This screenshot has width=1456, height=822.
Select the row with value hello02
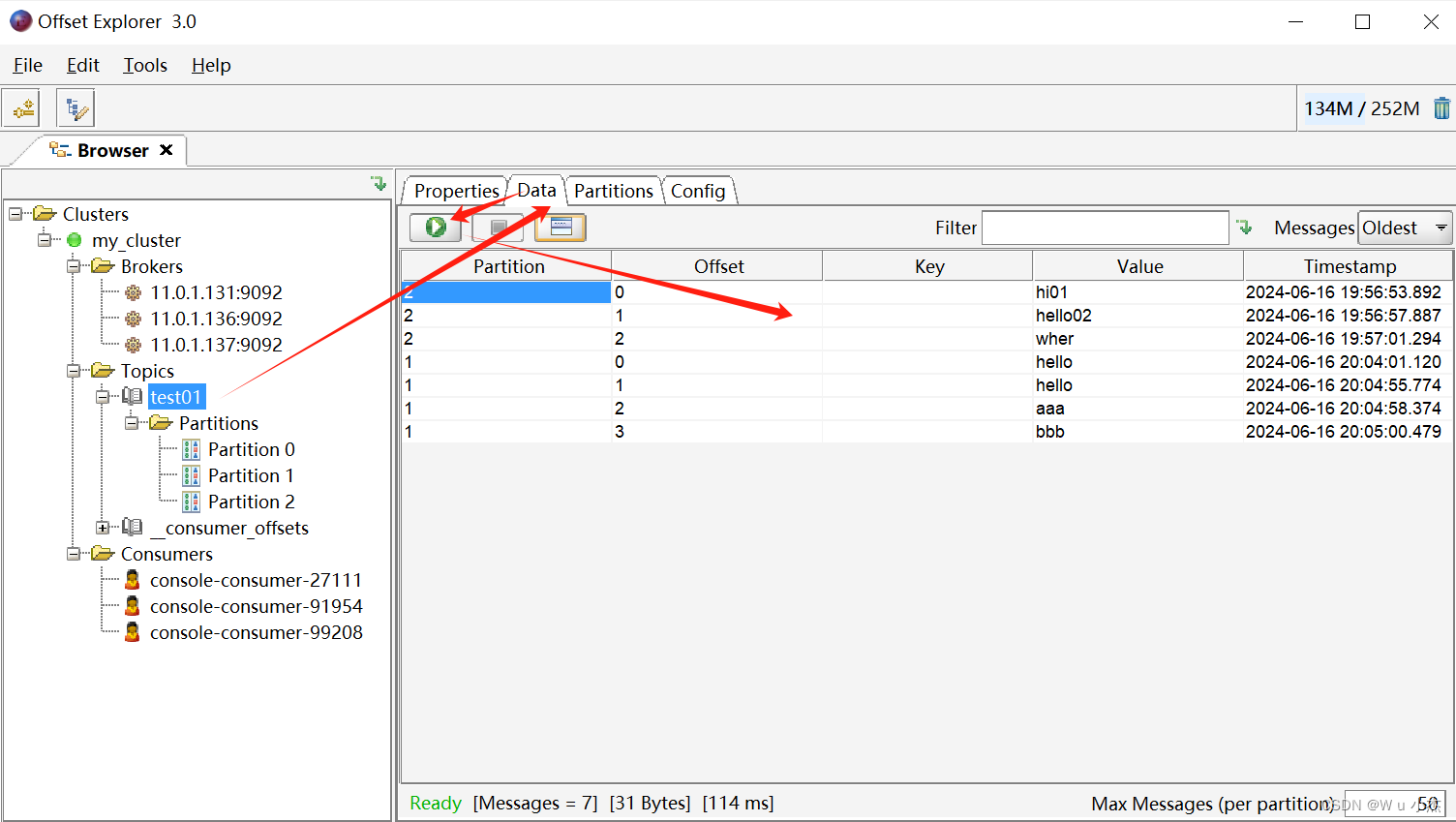tap(927, 316)
